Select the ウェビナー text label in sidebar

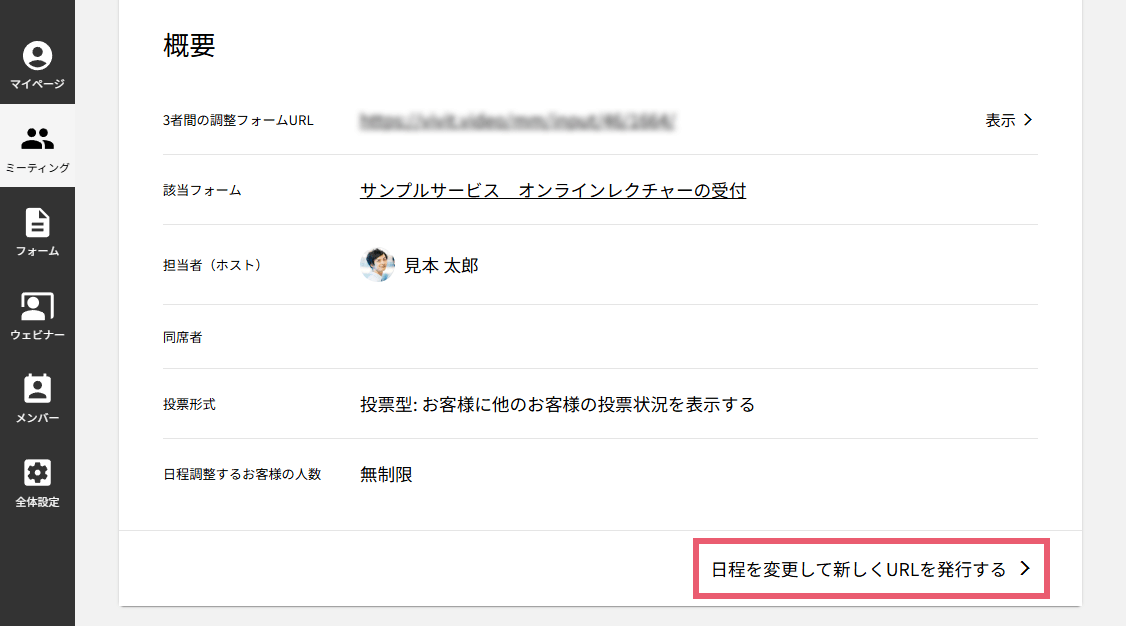tap(37, 335)
